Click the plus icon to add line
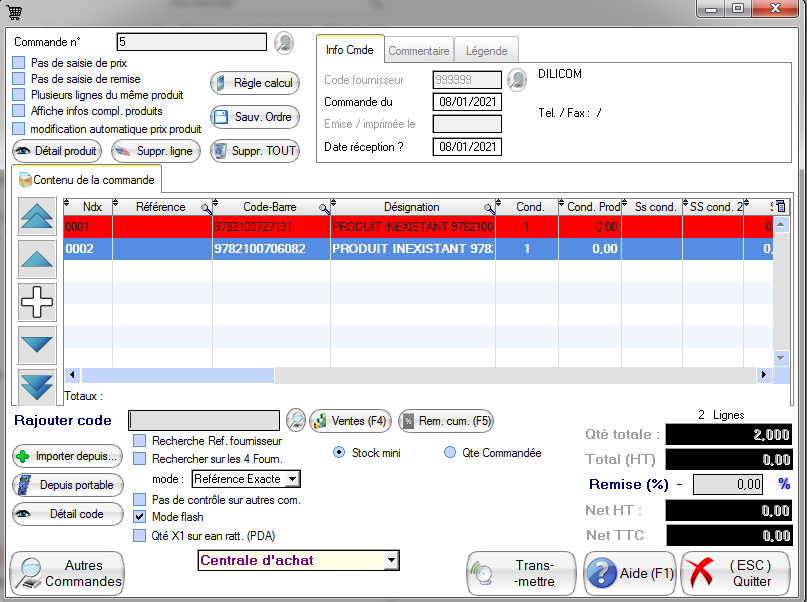The image size is (807, 602). click(x=38, y=300)
